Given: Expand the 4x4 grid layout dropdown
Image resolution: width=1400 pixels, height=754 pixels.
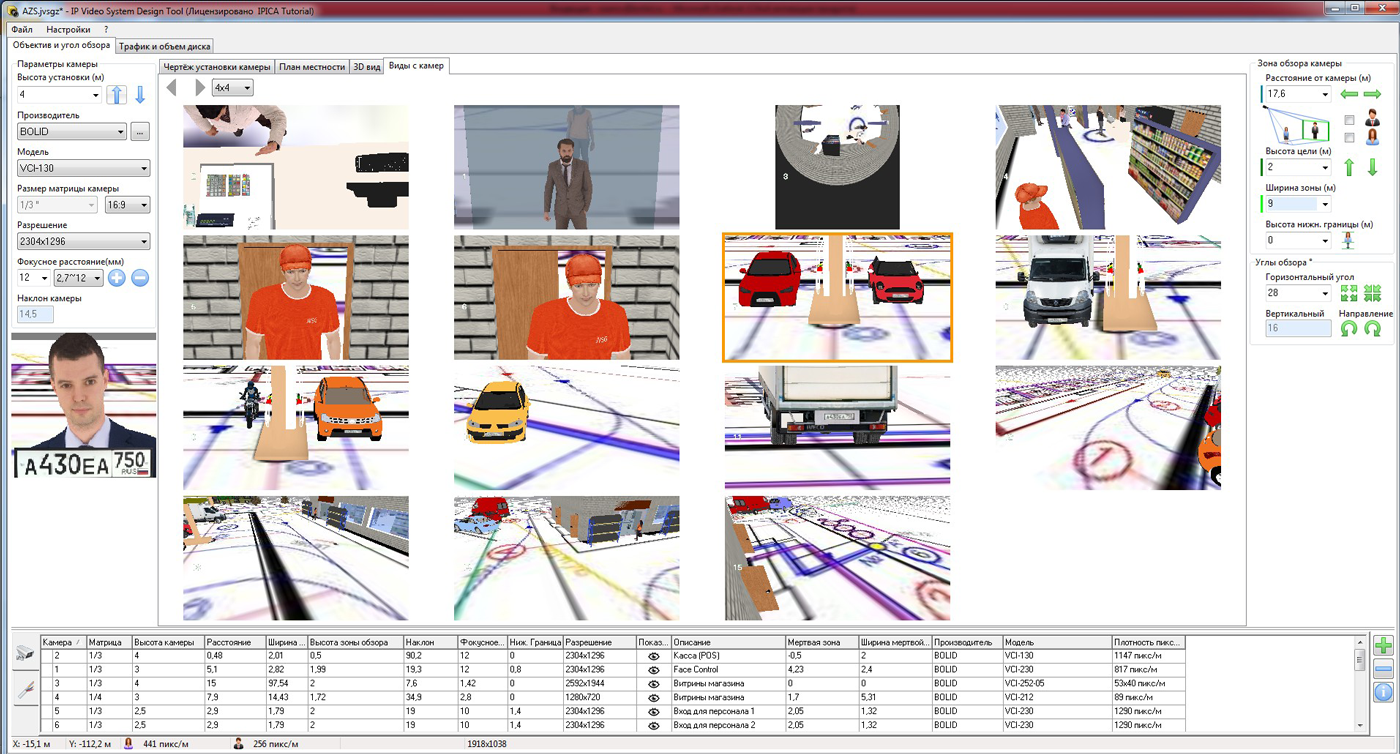Looking at the screenshot, I should point(246,88).
